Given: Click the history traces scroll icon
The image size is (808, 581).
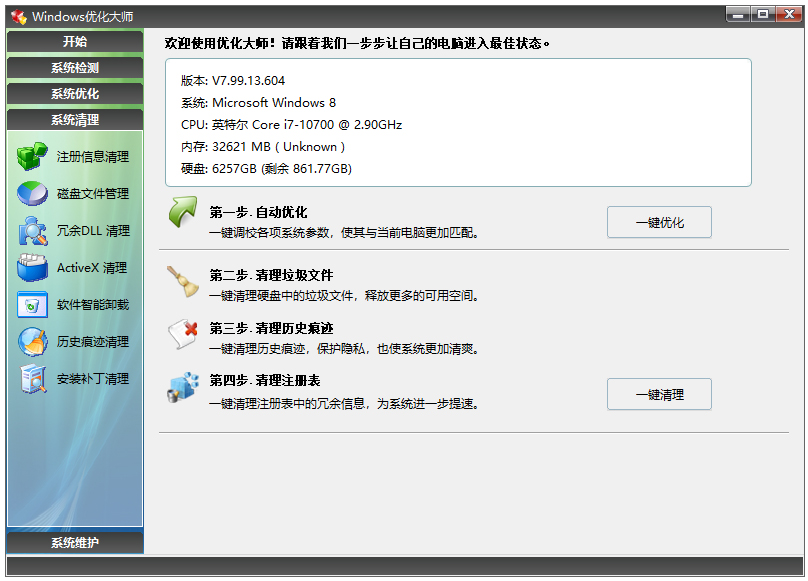Looking at the screenshot, I should pyautogui.click(x=183, y=335).
